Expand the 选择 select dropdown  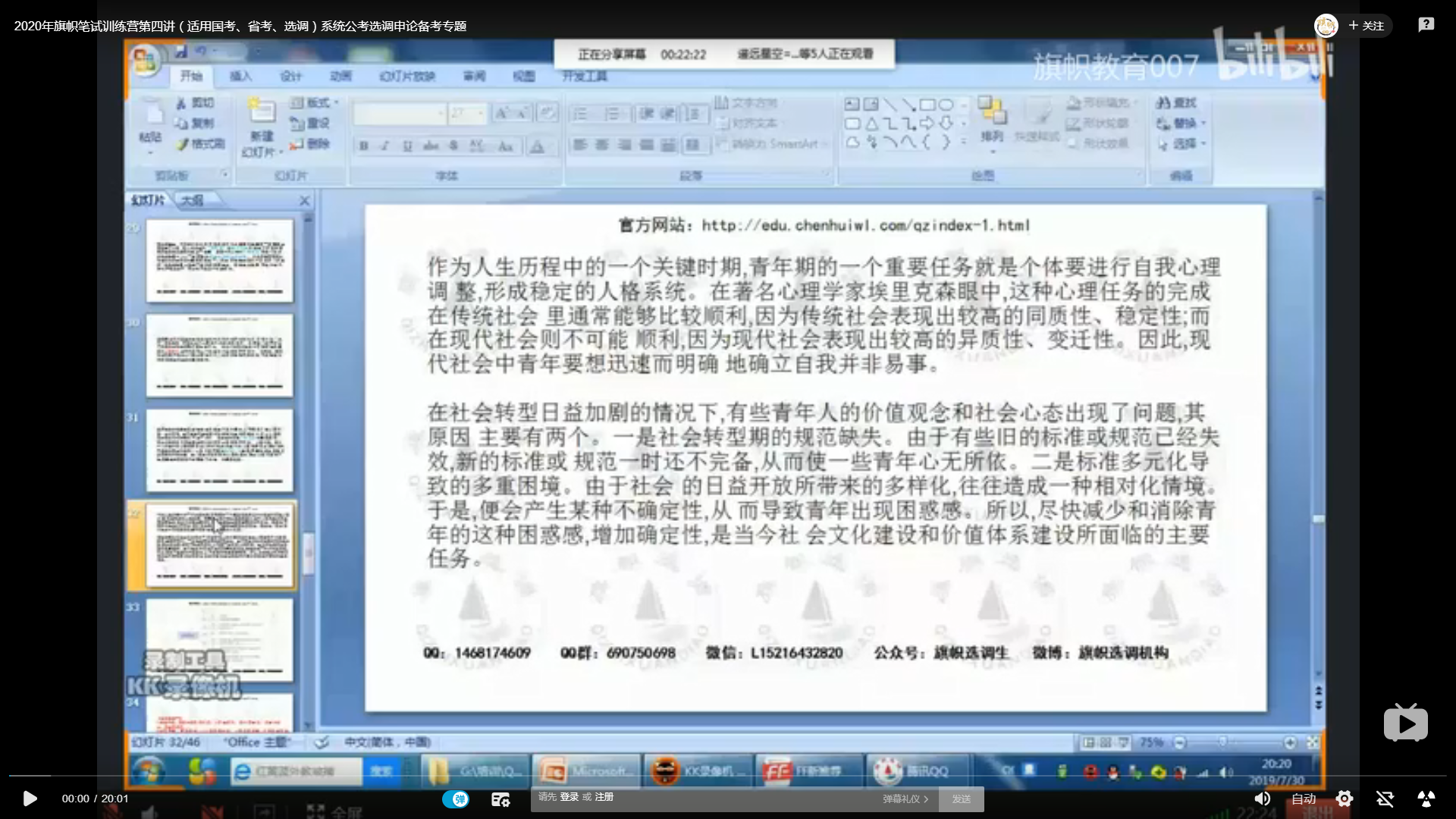tap(1181, 143)
